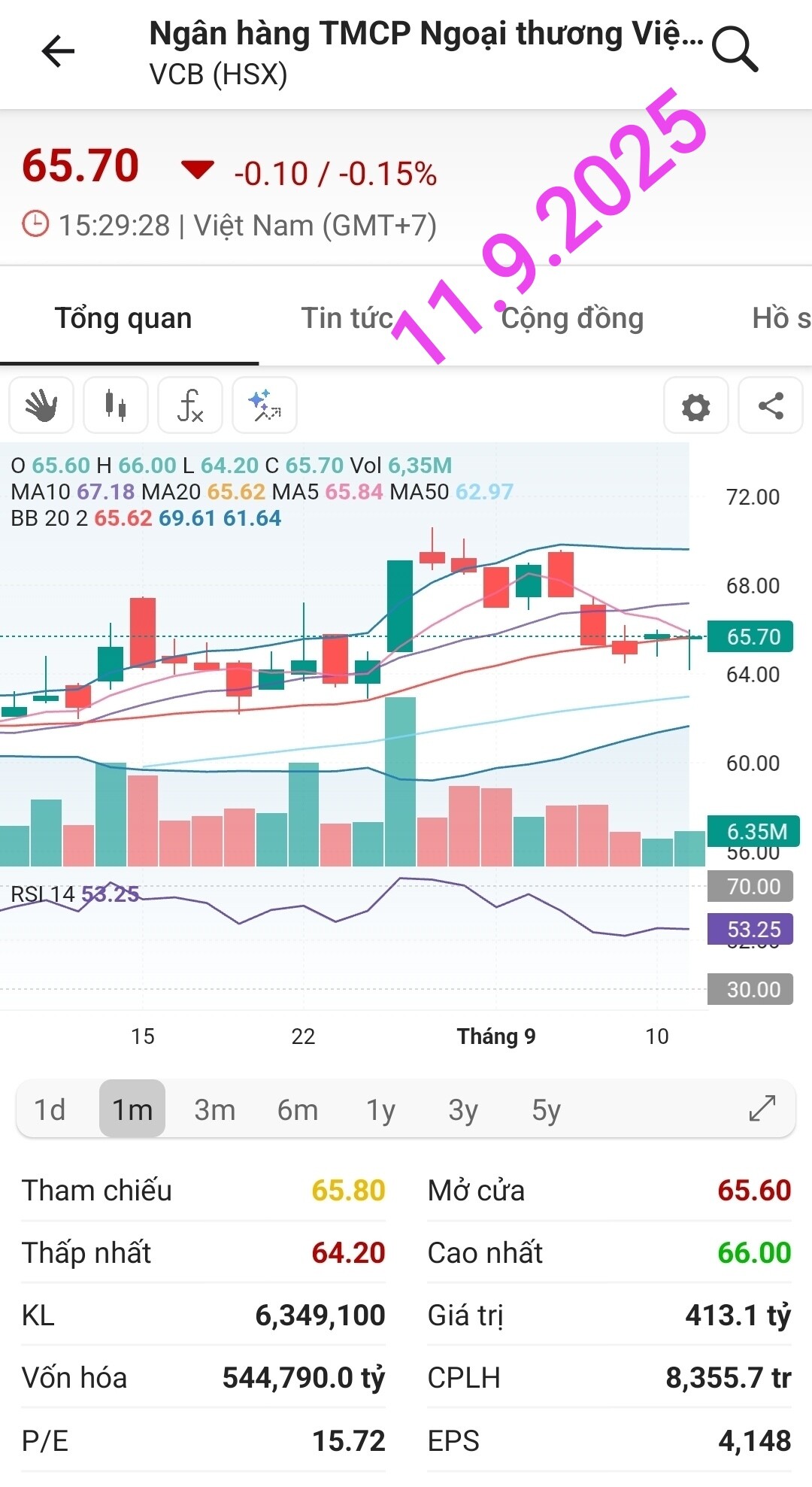812x1487 pixels.
Task: Tap the 70.00 RSI overbought label
Action: [x=750, y=886]
